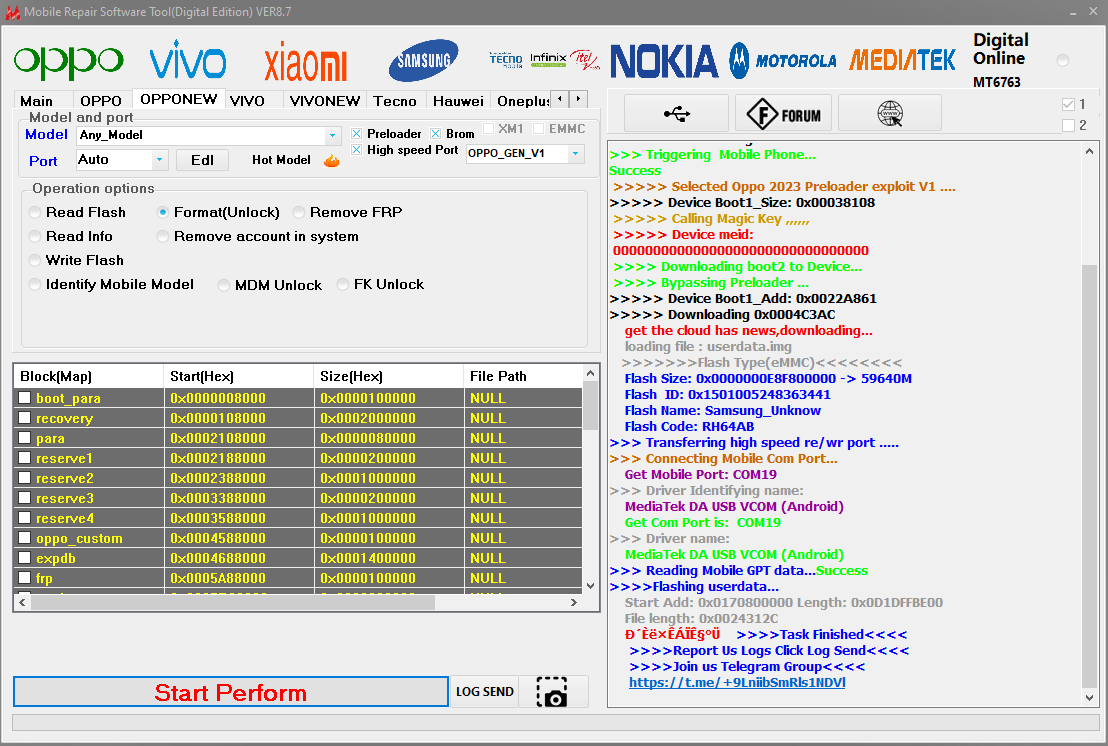The image size is (1108, 746).
Task: Click the log panel vertical scrollbar
Action: click(1089, 475)
